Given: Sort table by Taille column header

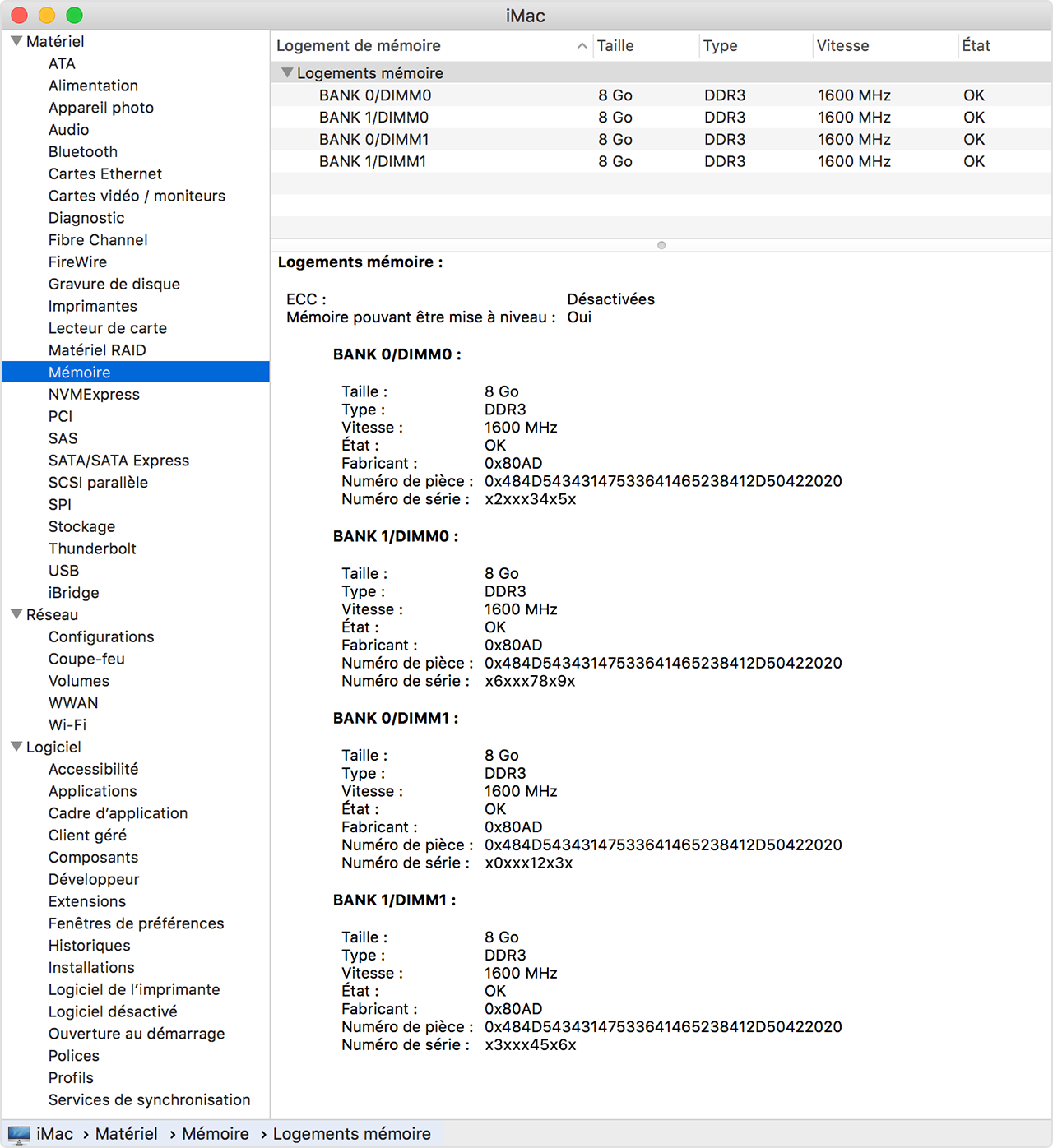Looking at the screenshot, I should 615,46.
